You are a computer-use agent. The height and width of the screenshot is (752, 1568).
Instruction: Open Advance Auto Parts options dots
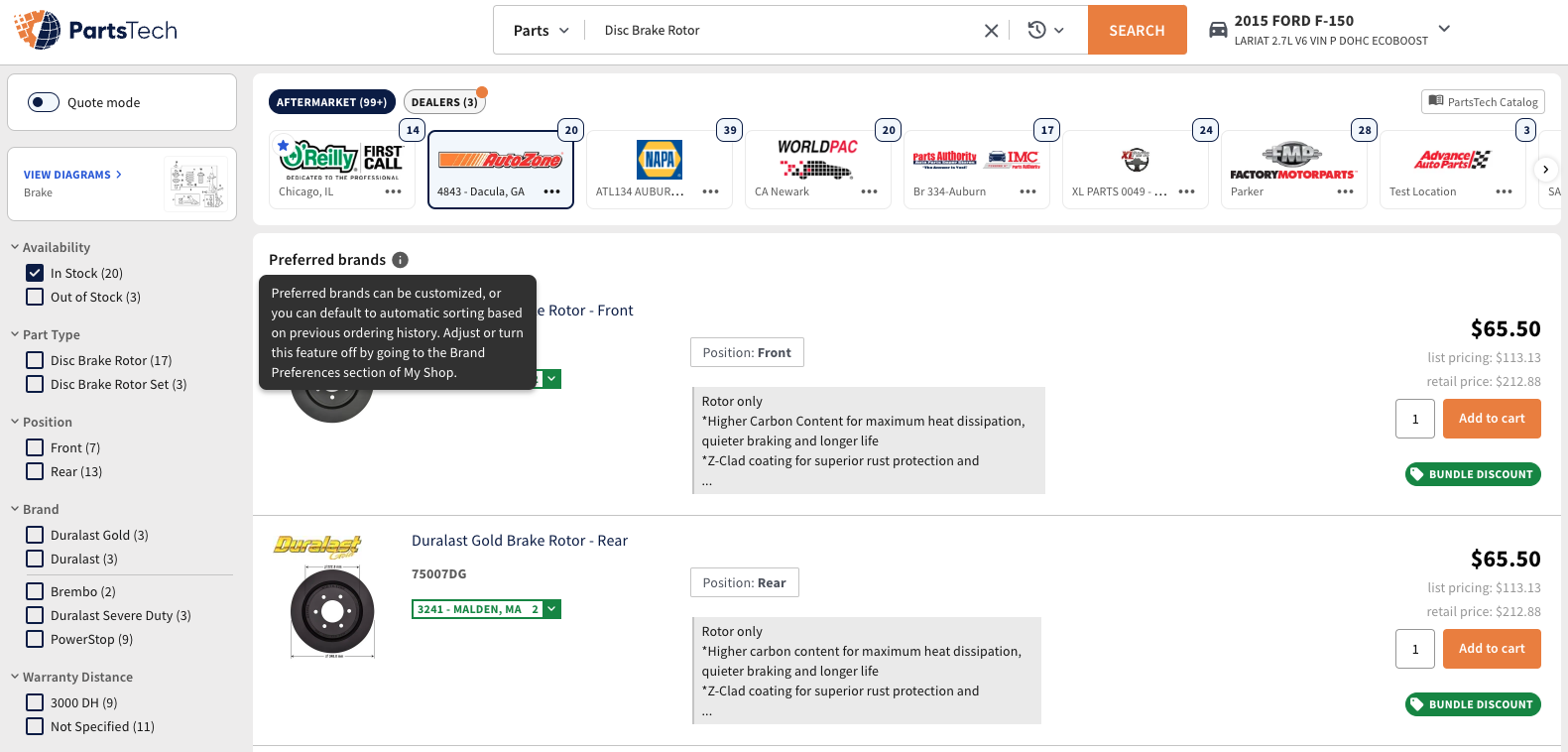pyautogui.click(x=1505, y=191)
